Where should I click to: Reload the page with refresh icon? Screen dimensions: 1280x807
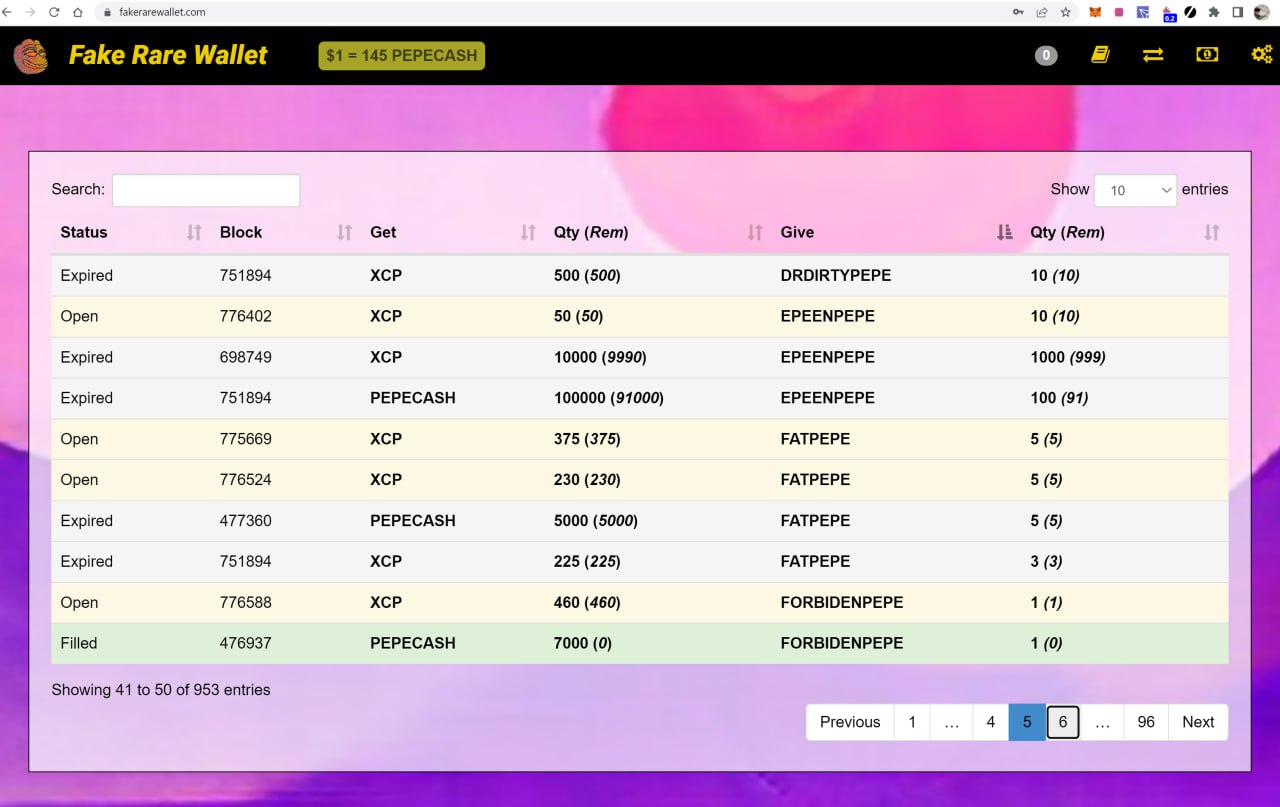click(53, 12)
